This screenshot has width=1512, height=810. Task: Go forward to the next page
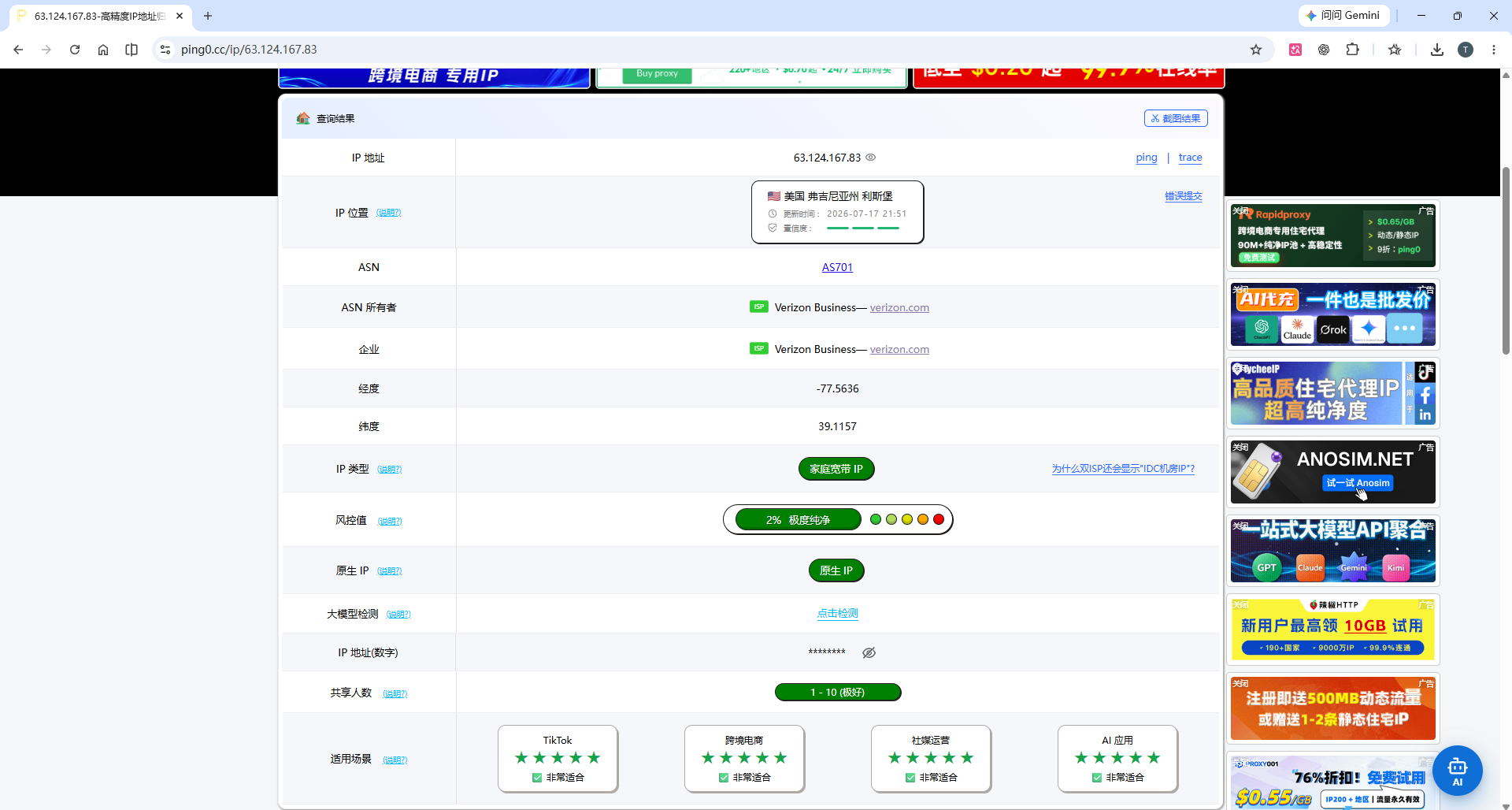click(46, 50)
